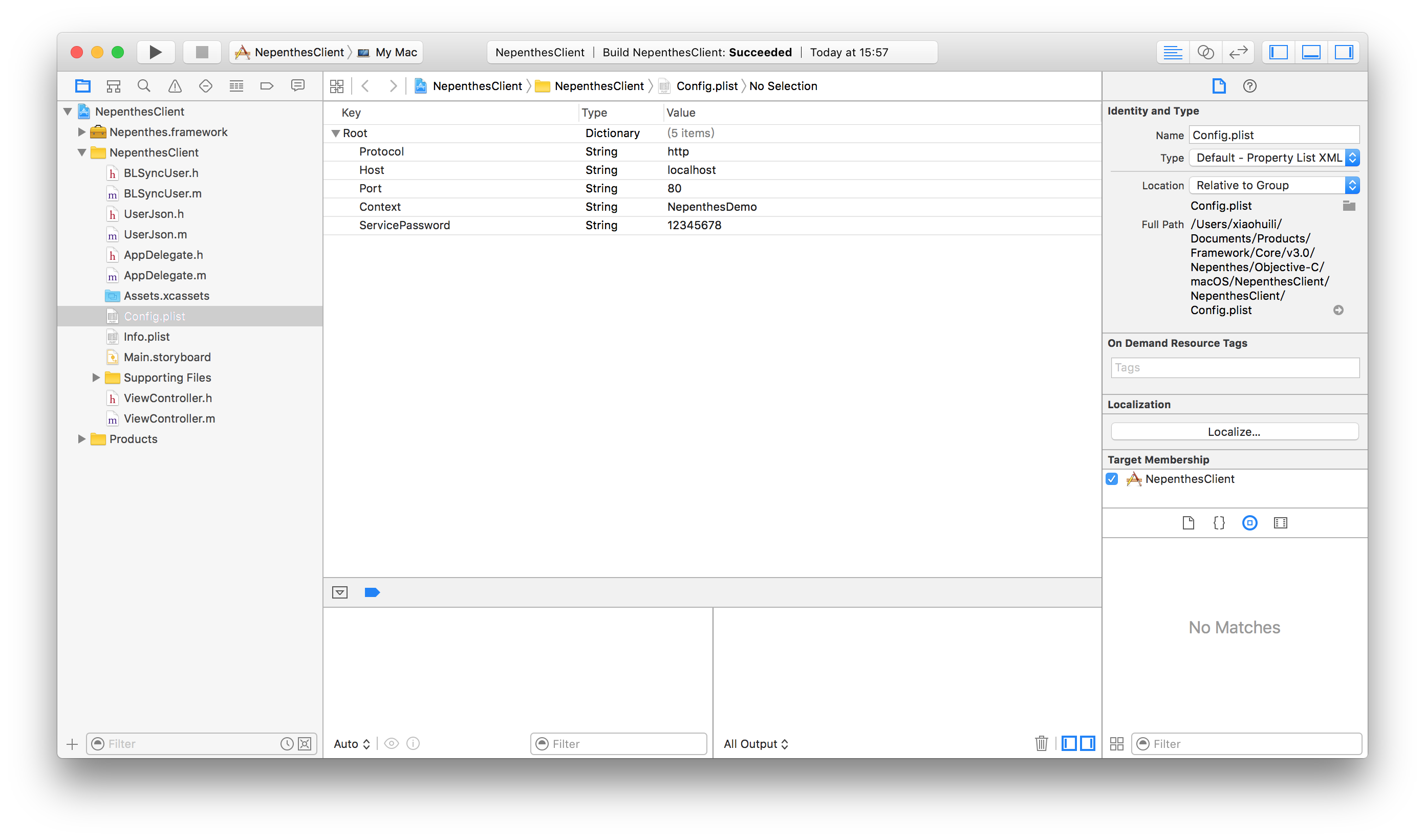Expand the Products folder
Screen dimensions: 1425x840
(81, 439)
